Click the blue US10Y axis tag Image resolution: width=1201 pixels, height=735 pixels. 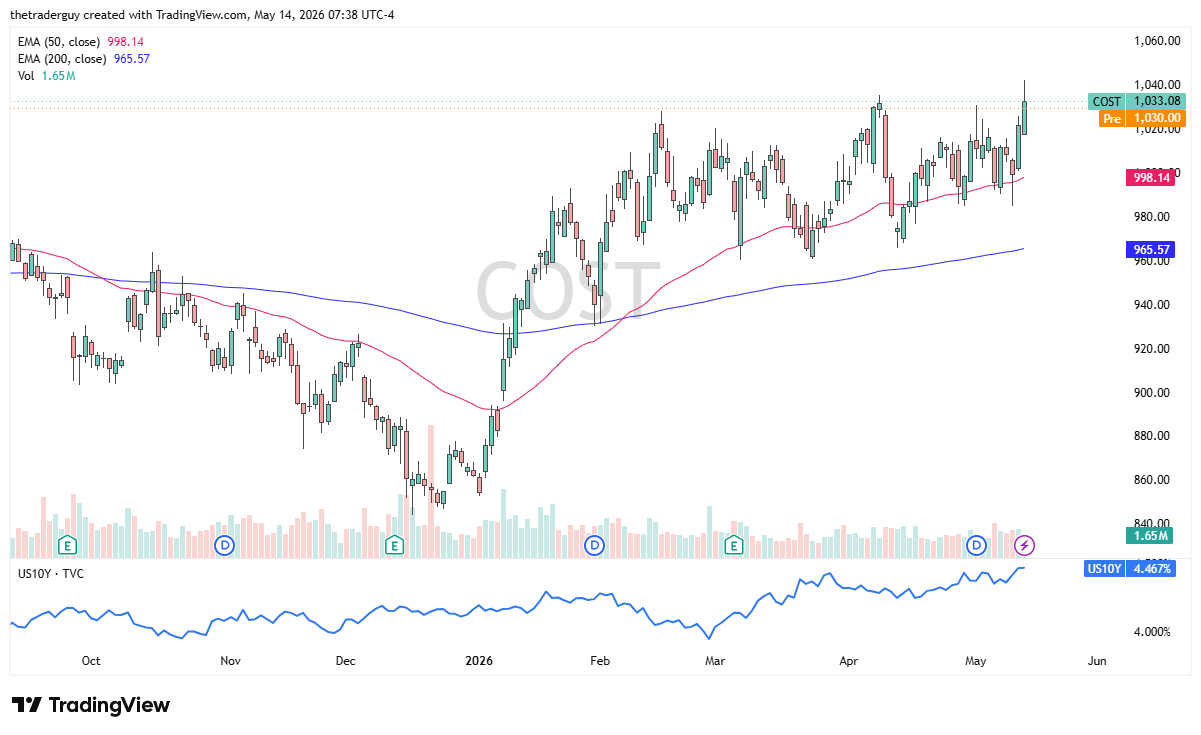click(x=1105, y=569)
